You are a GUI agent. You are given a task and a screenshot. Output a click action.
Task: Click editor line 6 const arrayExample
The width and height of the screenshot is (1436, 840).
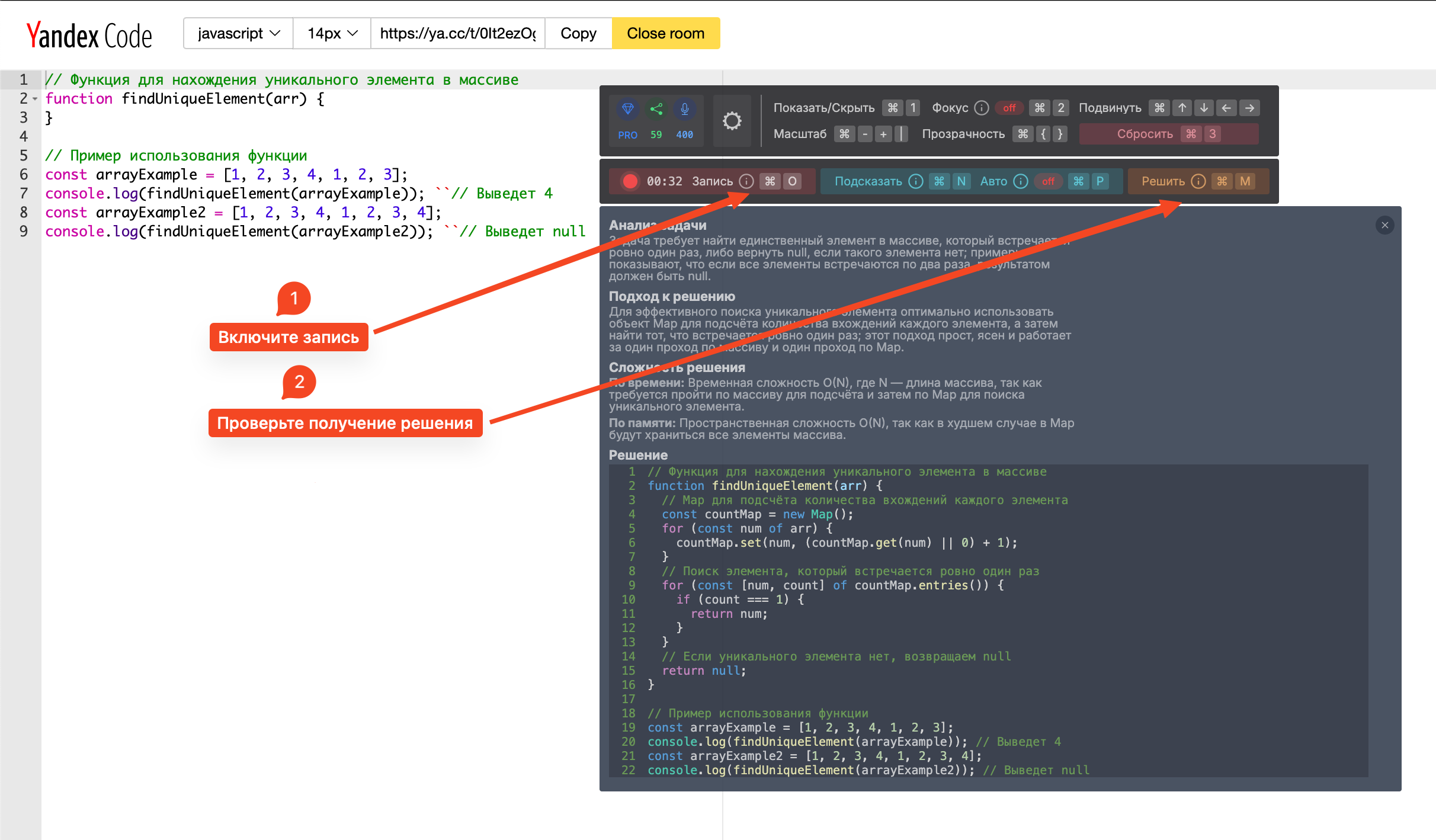[226, 175]
